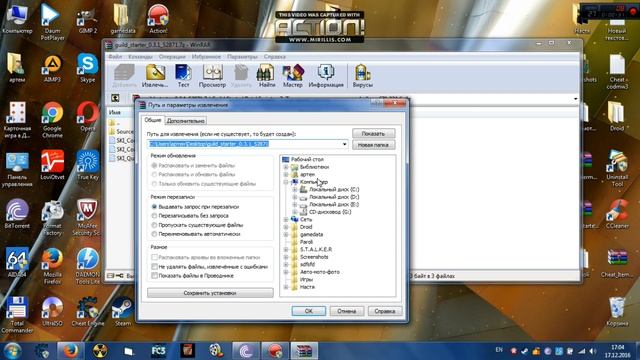Click the Вирусы scan icon in WinRAR

(x=362, y=76)
